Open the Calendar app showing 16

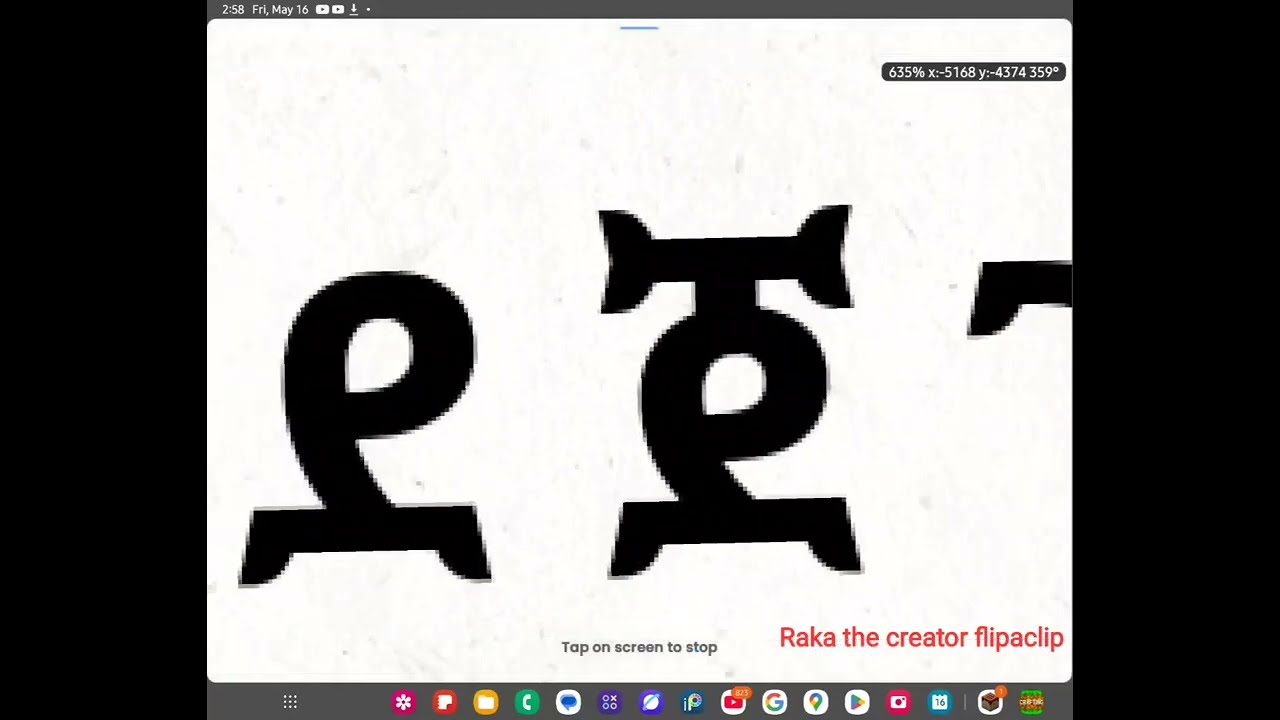pyautogui.click(x=939, y=703)
